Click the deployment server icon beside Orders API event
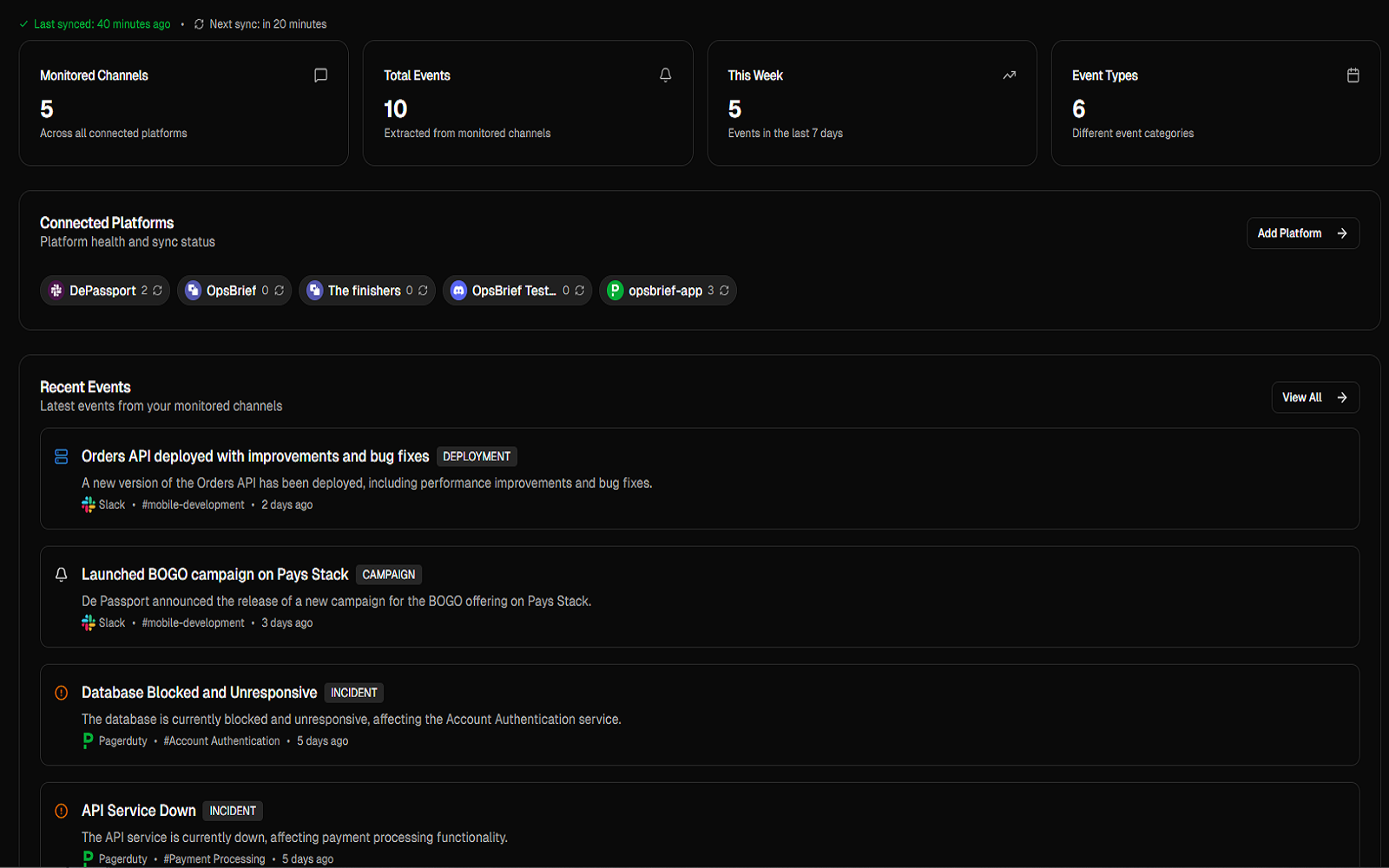The image size is (1389, 868). tap(61, 457)
